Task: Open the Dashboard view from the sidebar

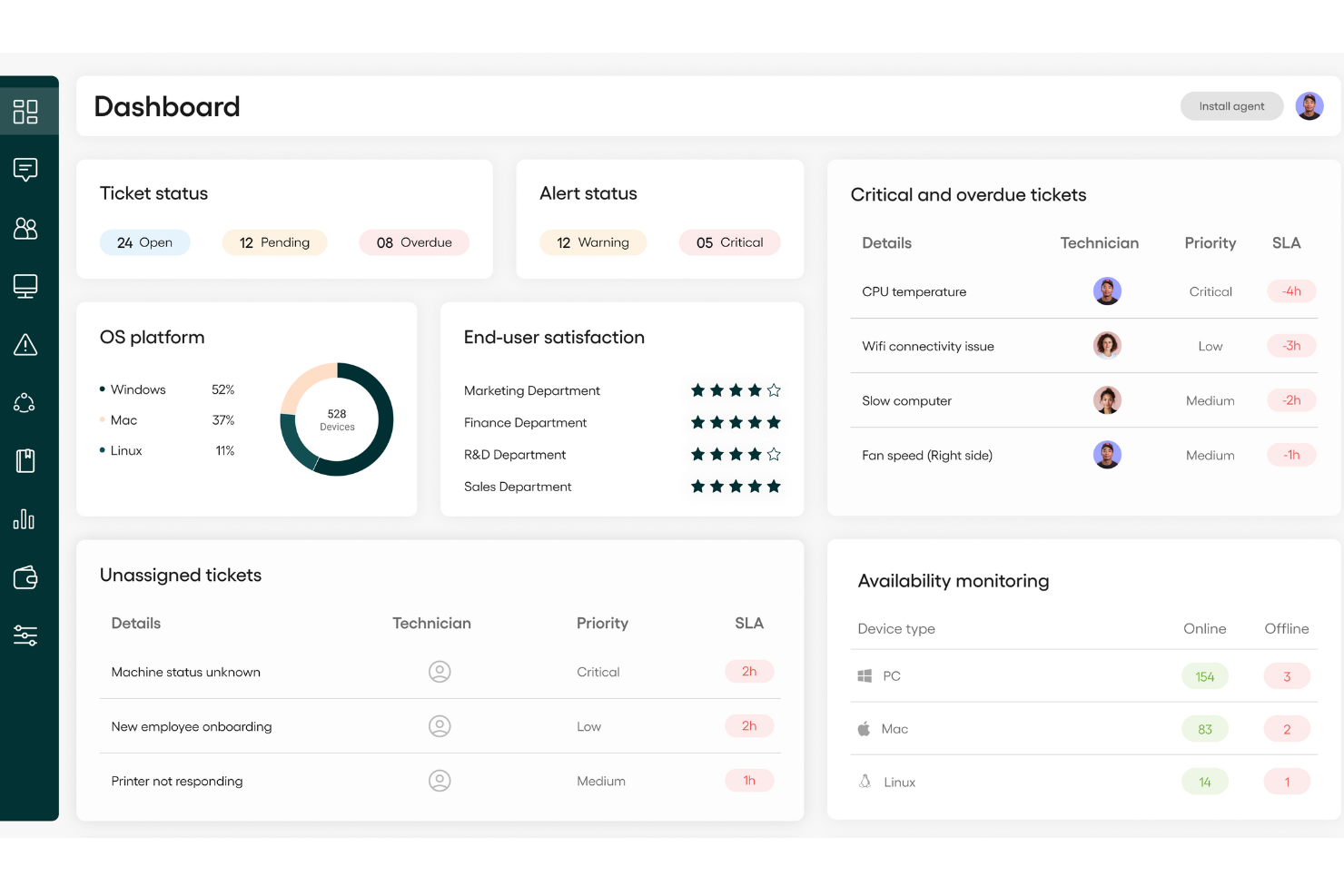Action: pyautogui.click(x=25, y=111)
